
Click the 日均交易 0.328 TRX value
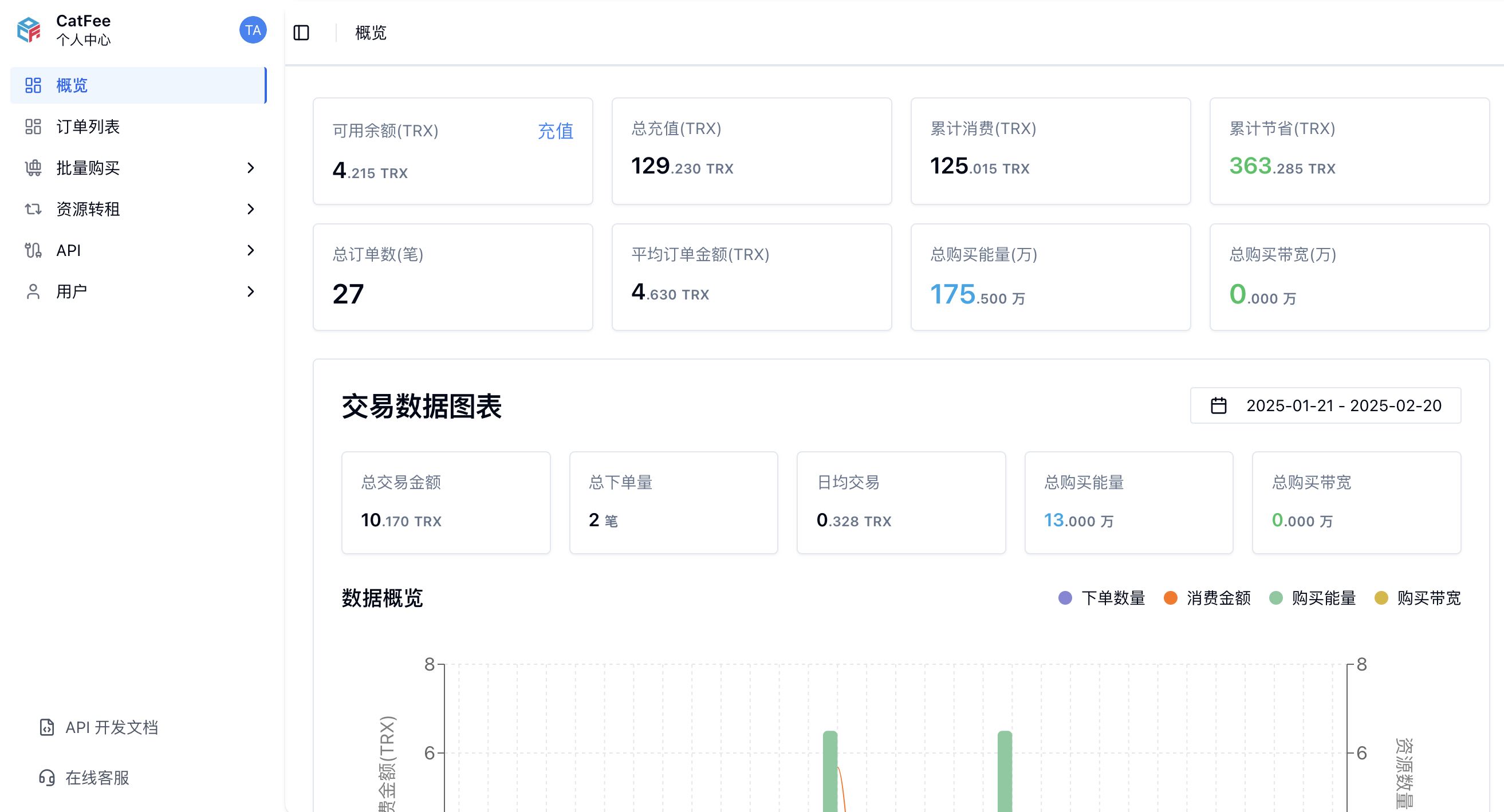click(x=853, y=520)
